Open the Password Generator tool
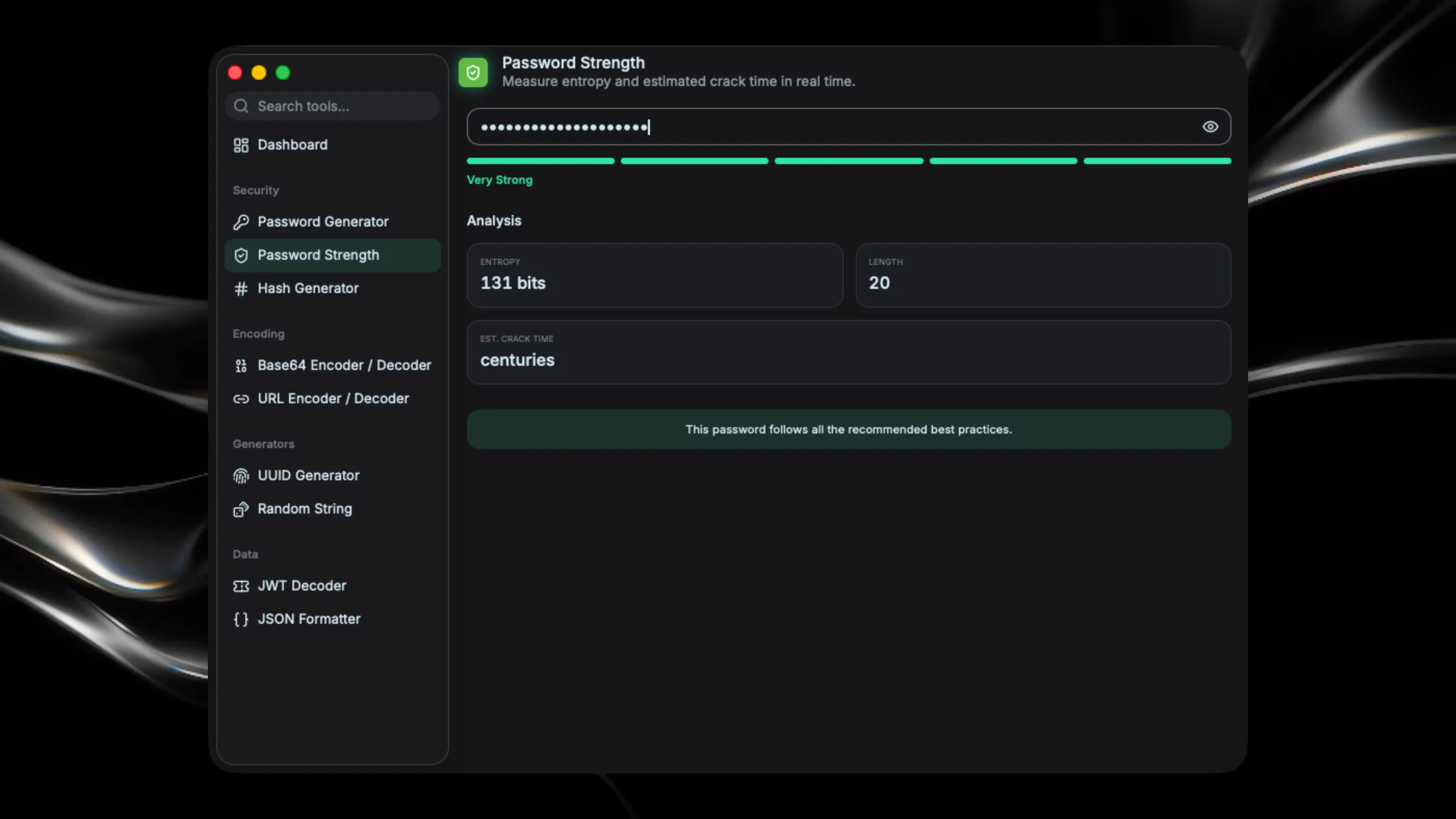 (332, 222)
